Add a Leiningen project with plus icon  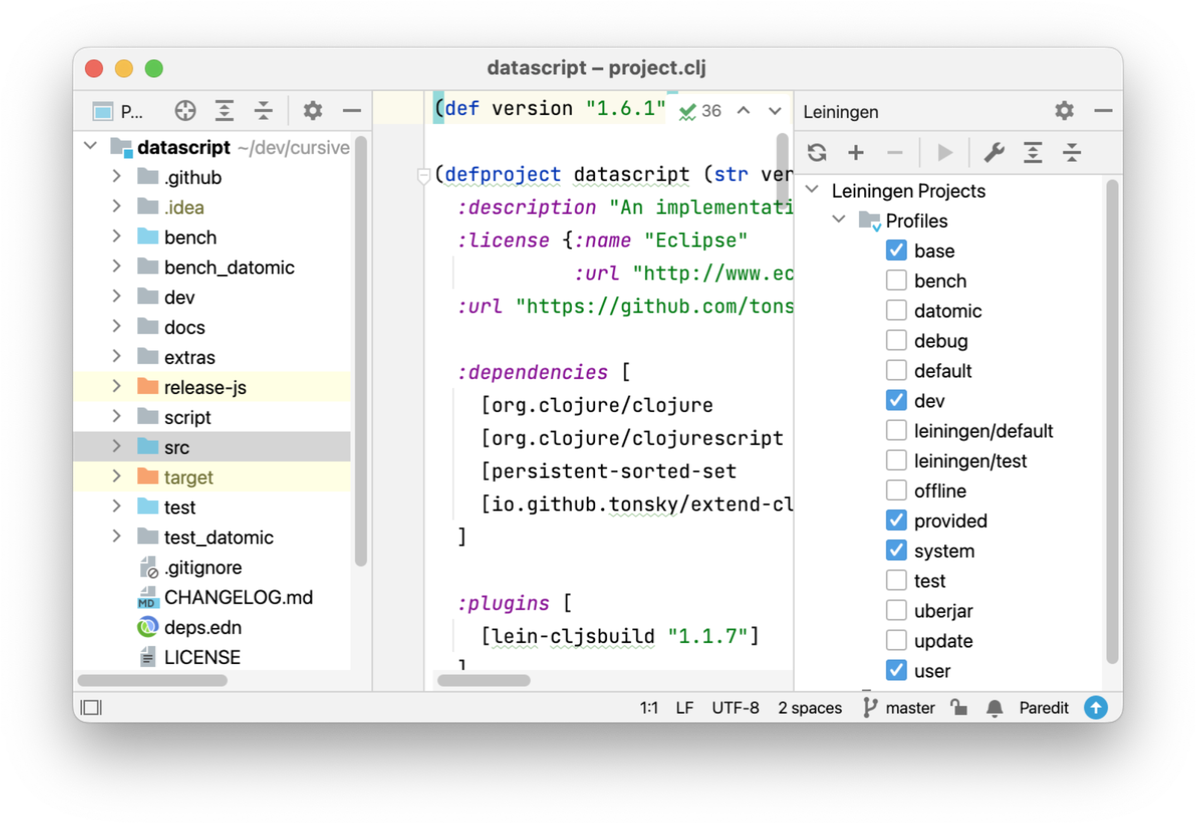856,153
